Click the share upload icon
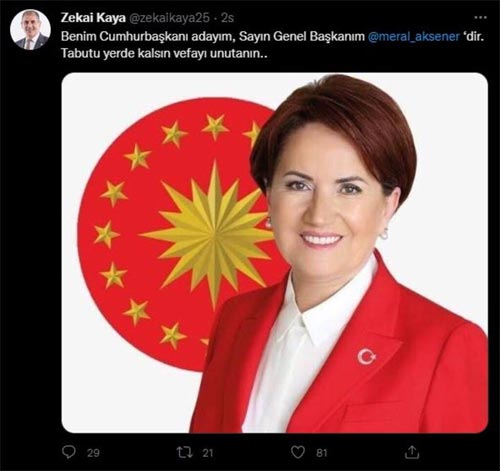Screen dimensions: 500x471 point(412,452)
